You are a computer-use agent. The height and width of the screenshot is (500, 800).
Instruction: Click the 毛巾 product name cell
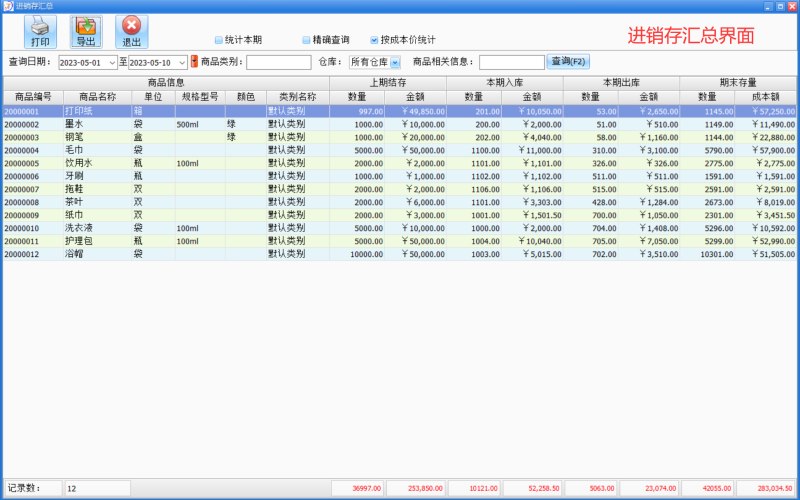point(97,151)
